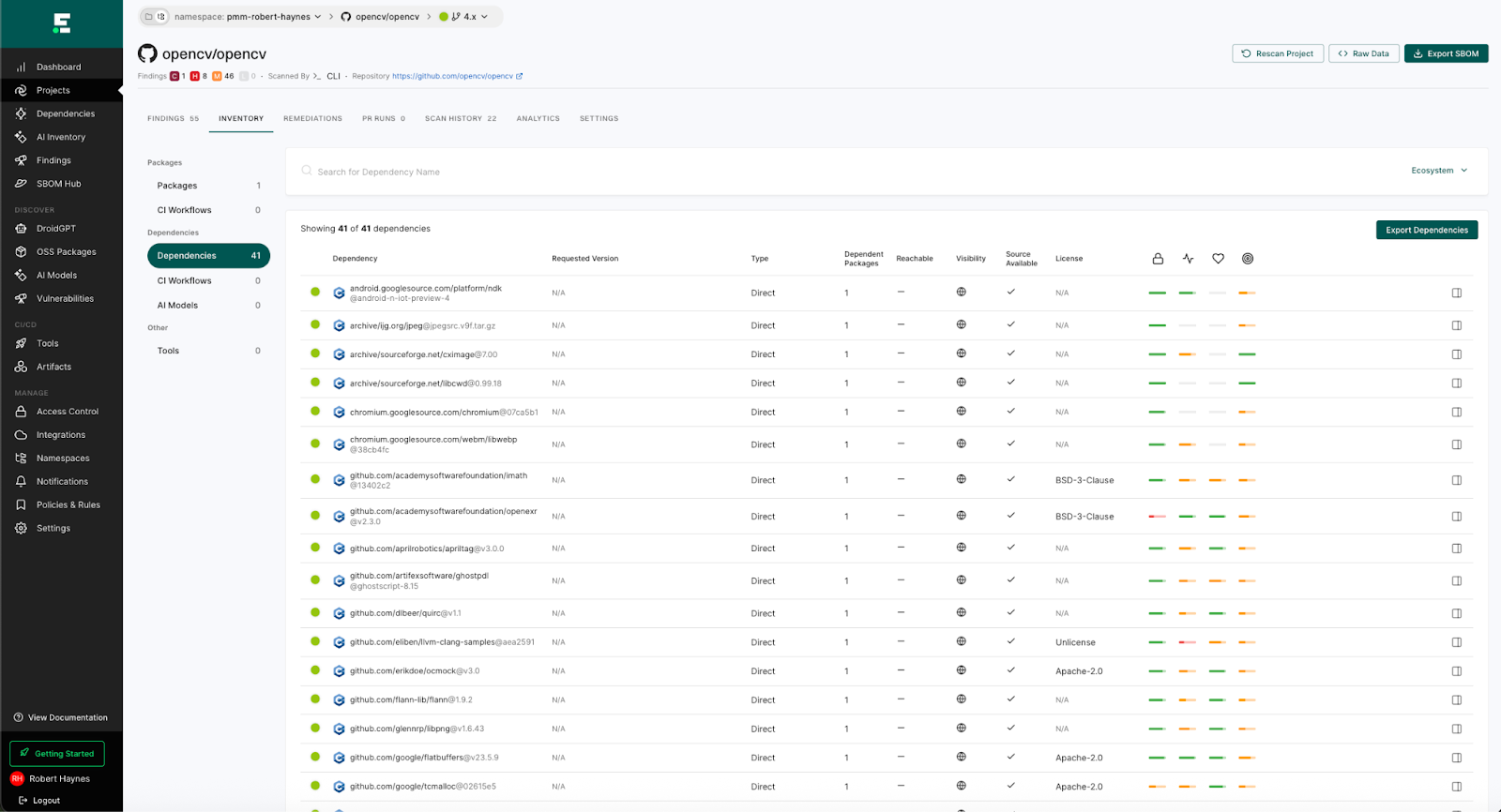Open github.com/glennrp/libpng dependency
This screenshot has width=1501, height=812.
tap(417, 729)
